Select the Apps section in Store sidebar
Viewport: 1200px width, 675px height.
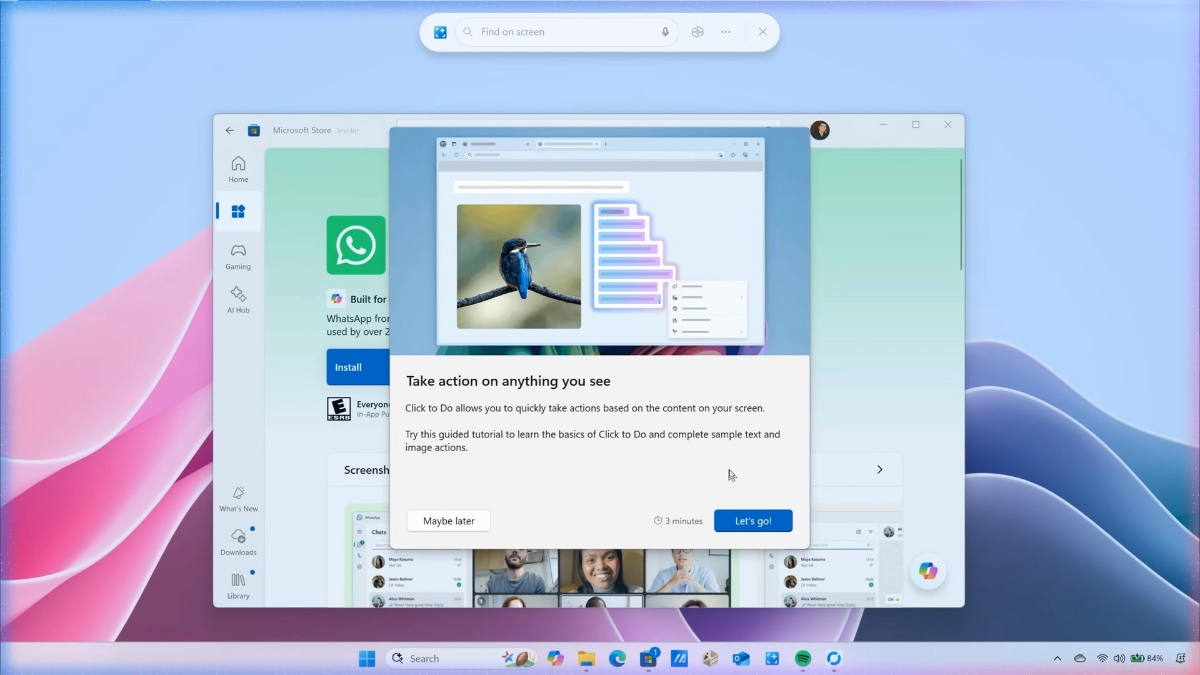click(238, 211)
